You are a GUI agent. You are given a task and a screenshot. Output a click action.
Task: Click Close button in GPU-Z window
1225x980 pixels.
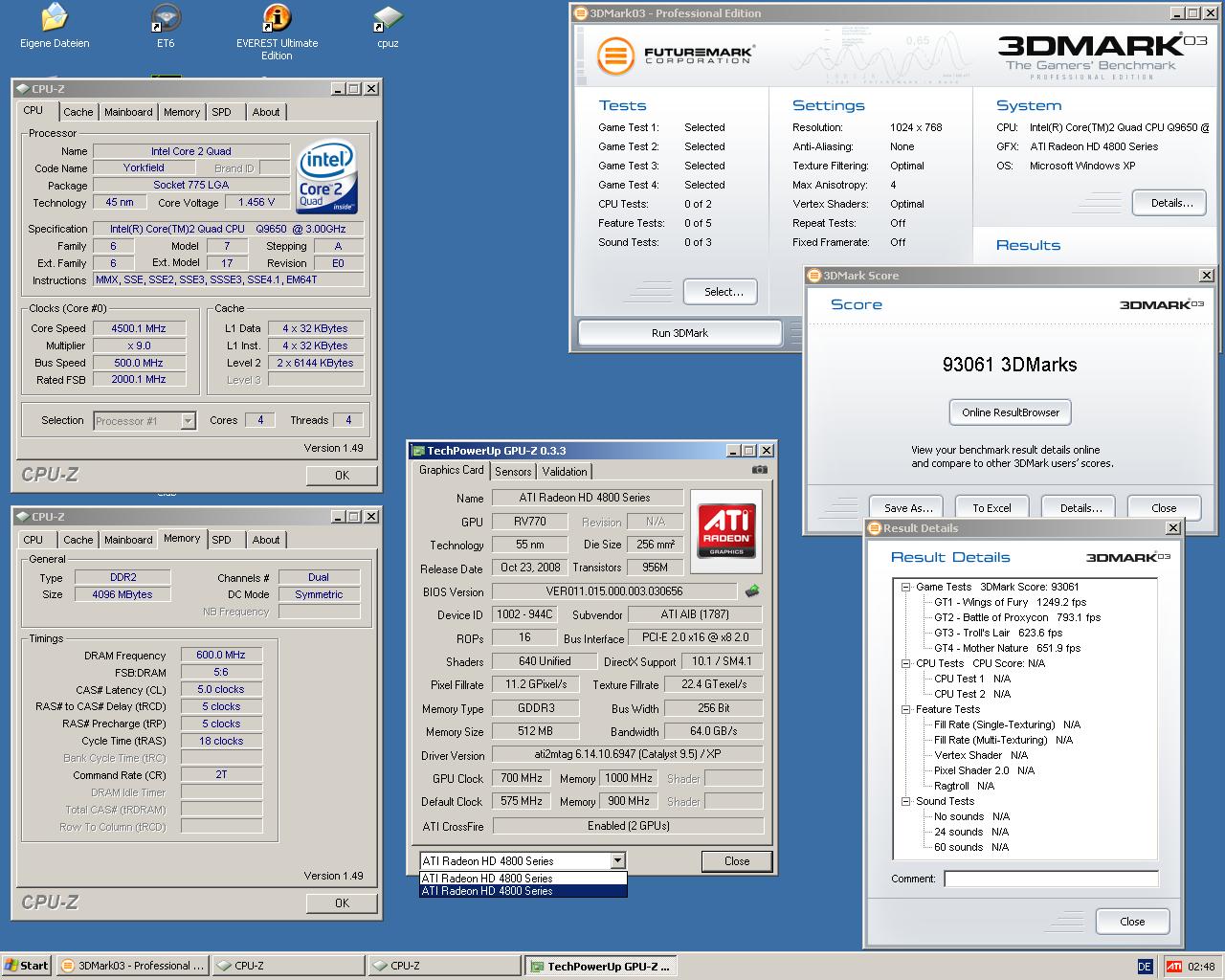[737, 861]
